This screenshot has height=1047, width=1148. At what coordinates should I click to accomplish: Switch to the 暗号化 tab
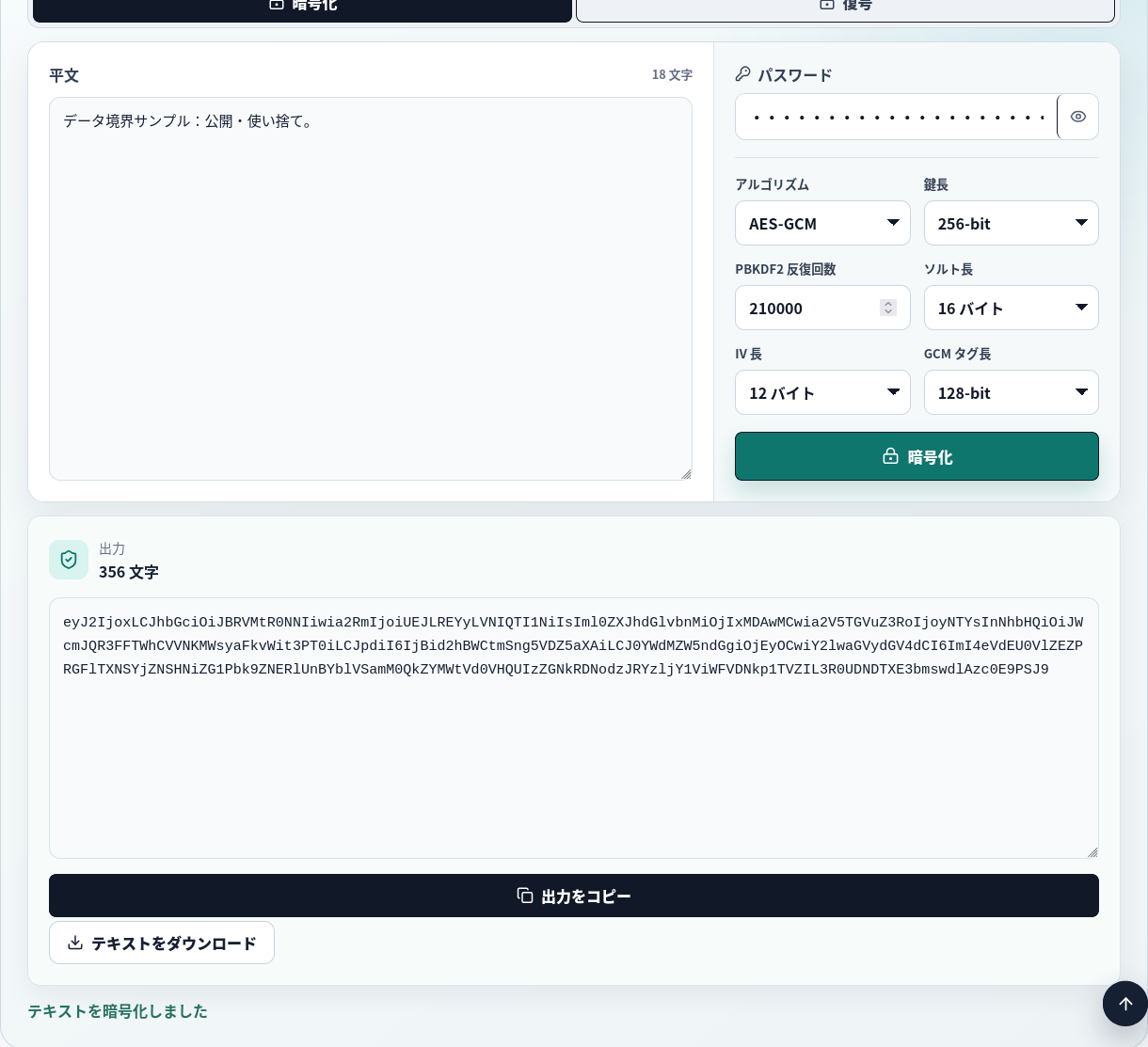302,9
